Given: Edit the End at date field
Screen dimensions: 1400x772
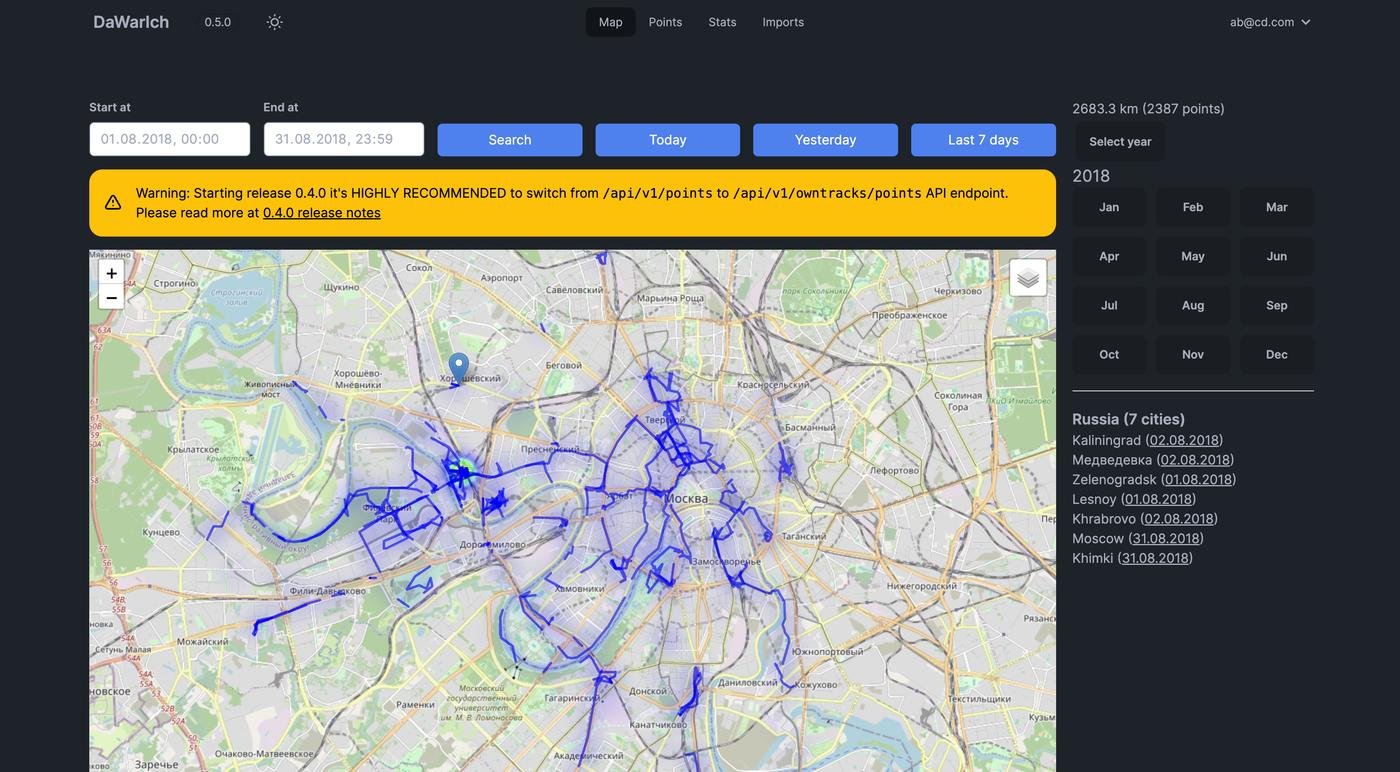Looking at the screenshot, I should click(x=343, y=139).
